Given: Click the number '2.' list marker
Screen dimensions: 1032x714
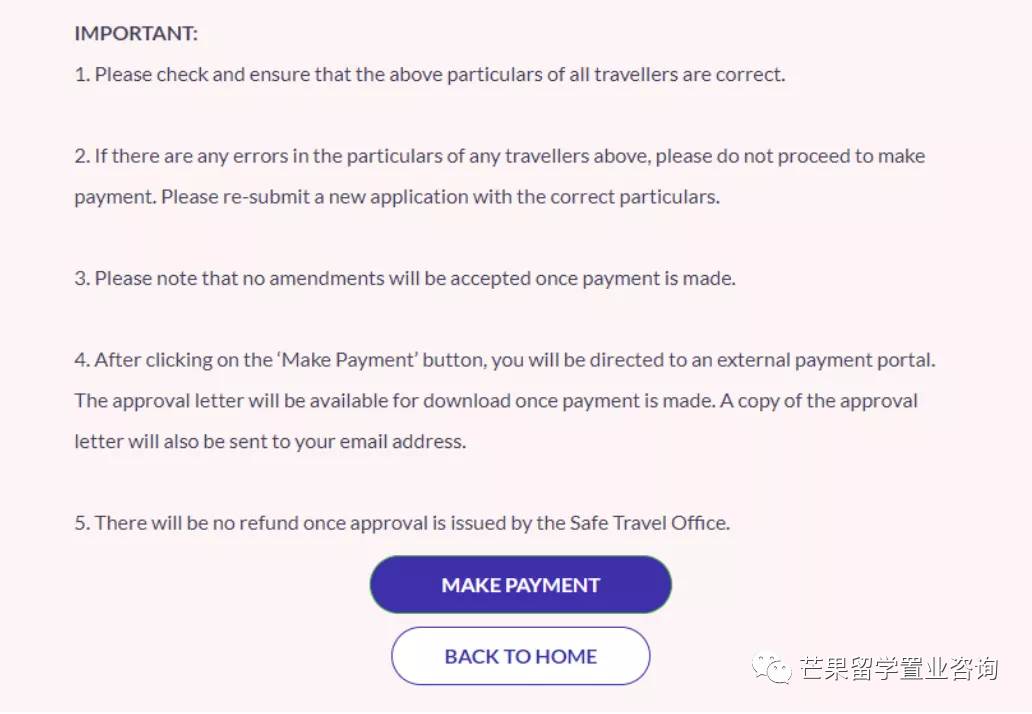Looking at the screenshot, I should point(82,156).
